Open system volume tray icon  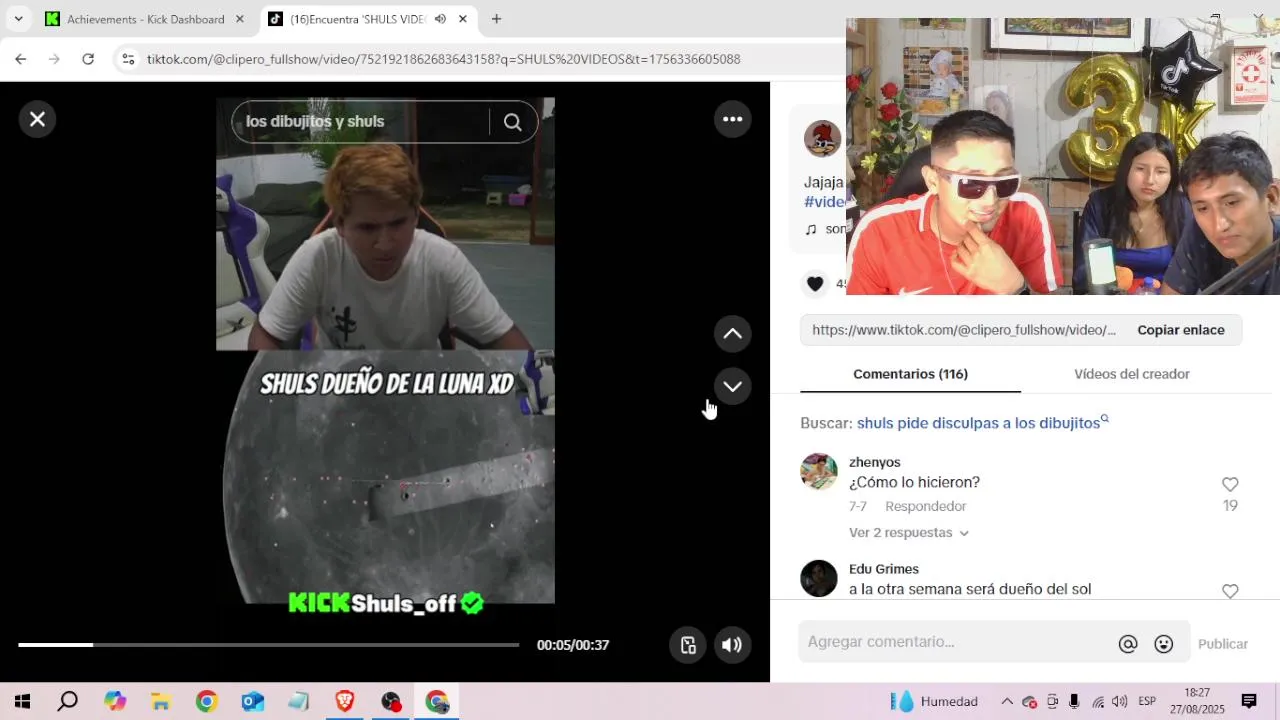click(x=1119, y=701)
